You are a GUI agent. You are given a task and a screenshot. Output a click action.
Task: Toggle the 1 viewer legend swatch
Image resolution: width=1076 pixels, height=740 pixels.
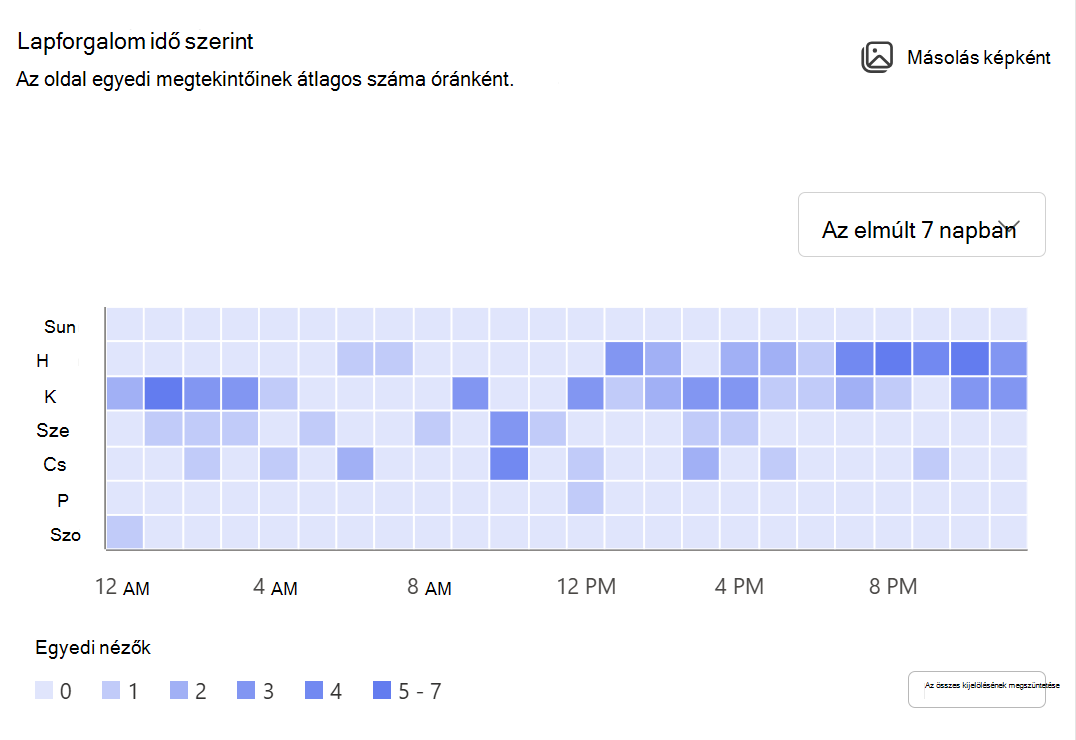(x=110, y=690)
